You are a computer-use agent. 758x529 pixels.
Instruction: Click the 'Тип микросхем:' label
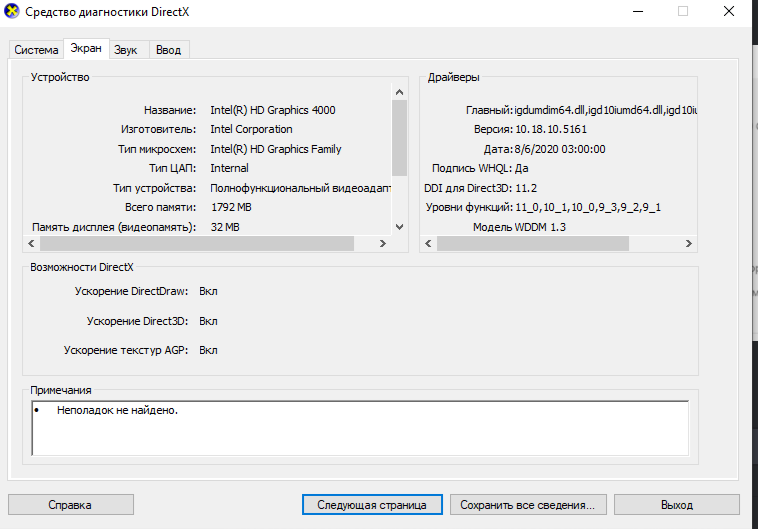(x=157, y=149)
